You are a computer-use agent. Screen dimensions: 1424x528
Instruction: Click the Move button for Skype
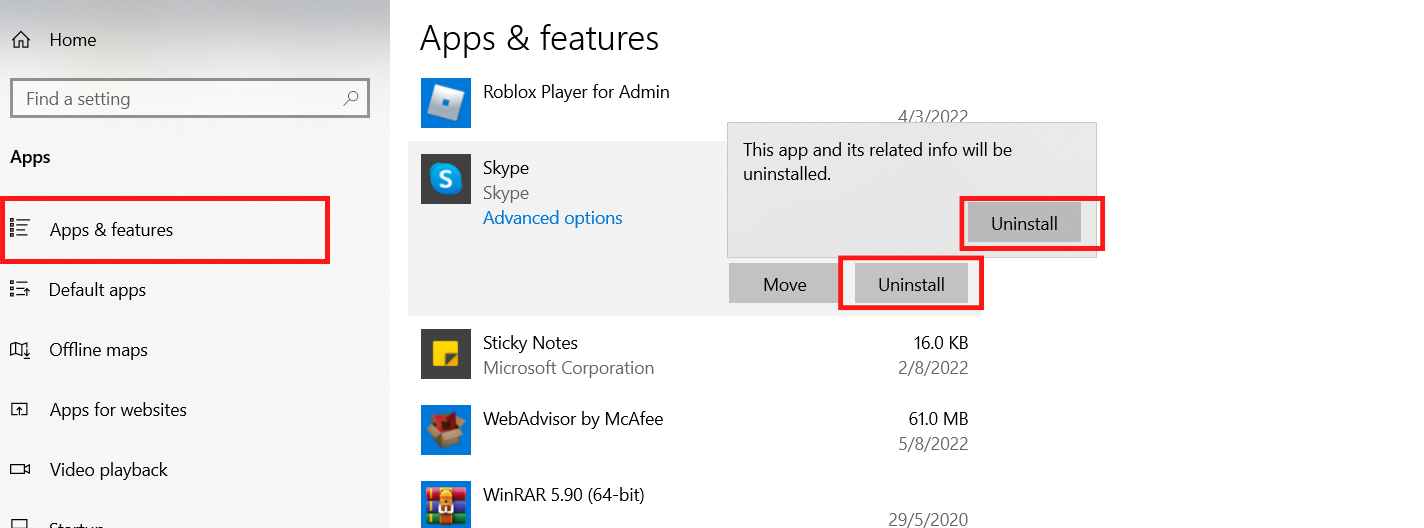pyautogui.click(x=784, y=284)
